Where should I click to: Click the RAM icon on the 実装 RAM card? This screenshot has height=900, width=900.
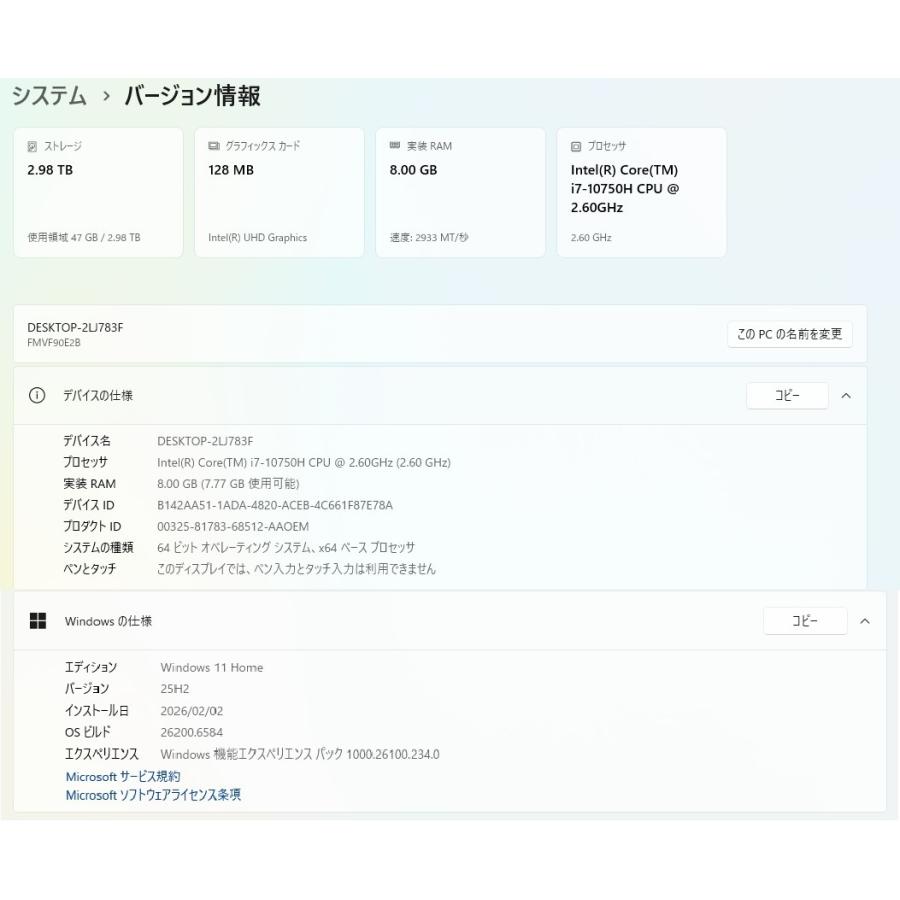(393, 145)
